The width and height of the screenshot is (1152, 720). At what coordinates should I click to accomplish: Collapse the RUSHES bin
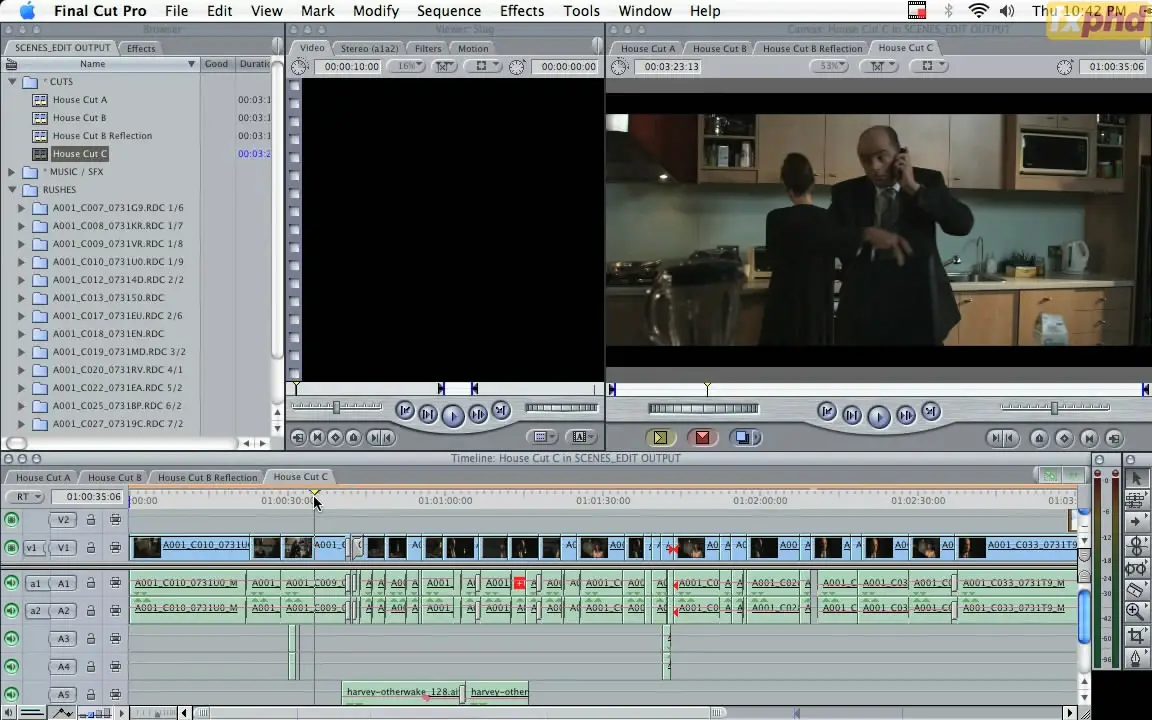tap(12, 190)
